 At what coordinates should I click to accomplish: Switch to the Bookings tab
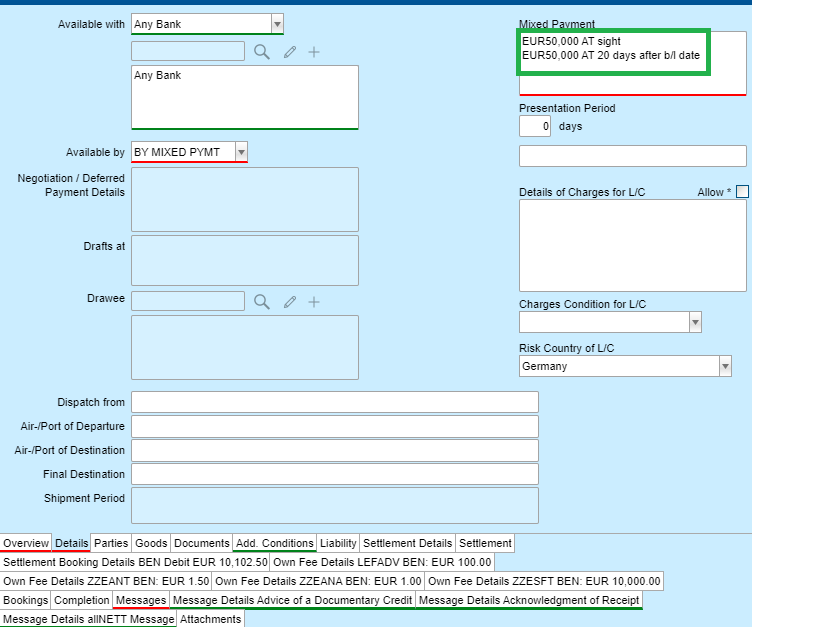(x=26, y=600)
